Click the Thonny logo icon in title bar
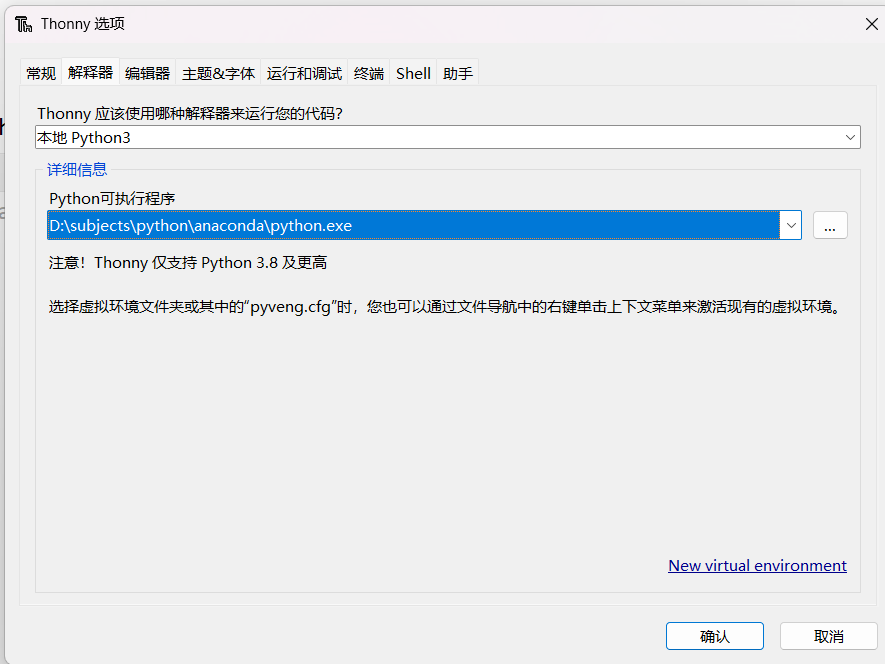Viewport: 885px width, 664px height. click(x=24, y=24)
